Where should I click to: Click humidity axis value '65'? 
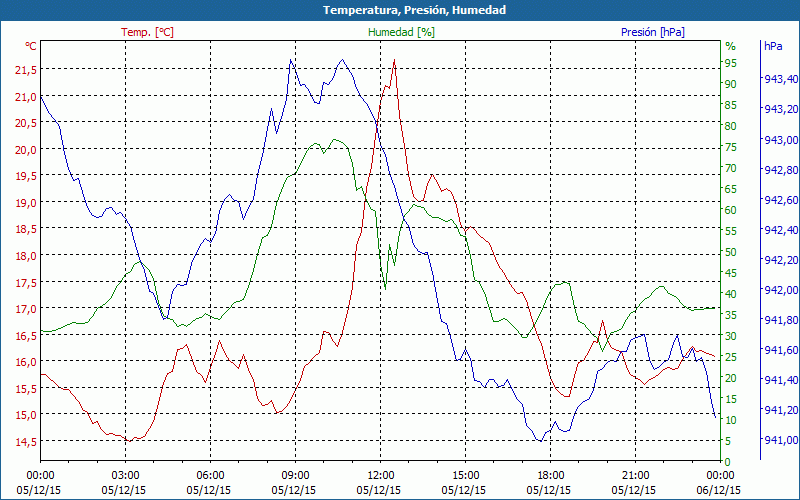[x=731, y=189]
